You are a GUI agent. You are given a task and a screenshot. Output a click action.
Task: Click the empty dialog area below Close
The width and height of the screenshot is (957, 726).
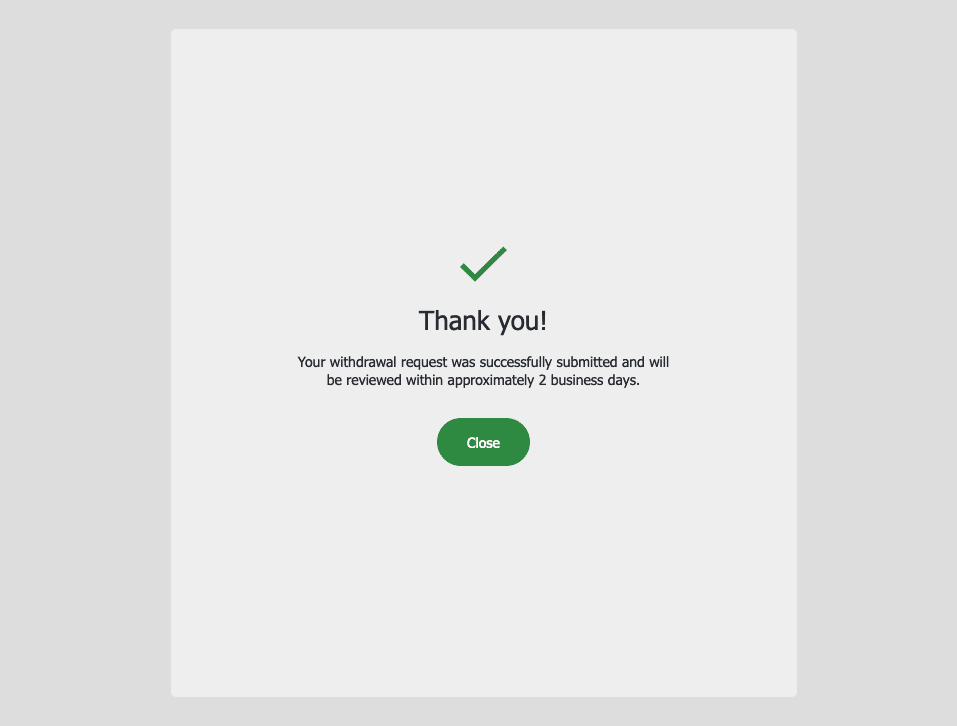[483, 580]
